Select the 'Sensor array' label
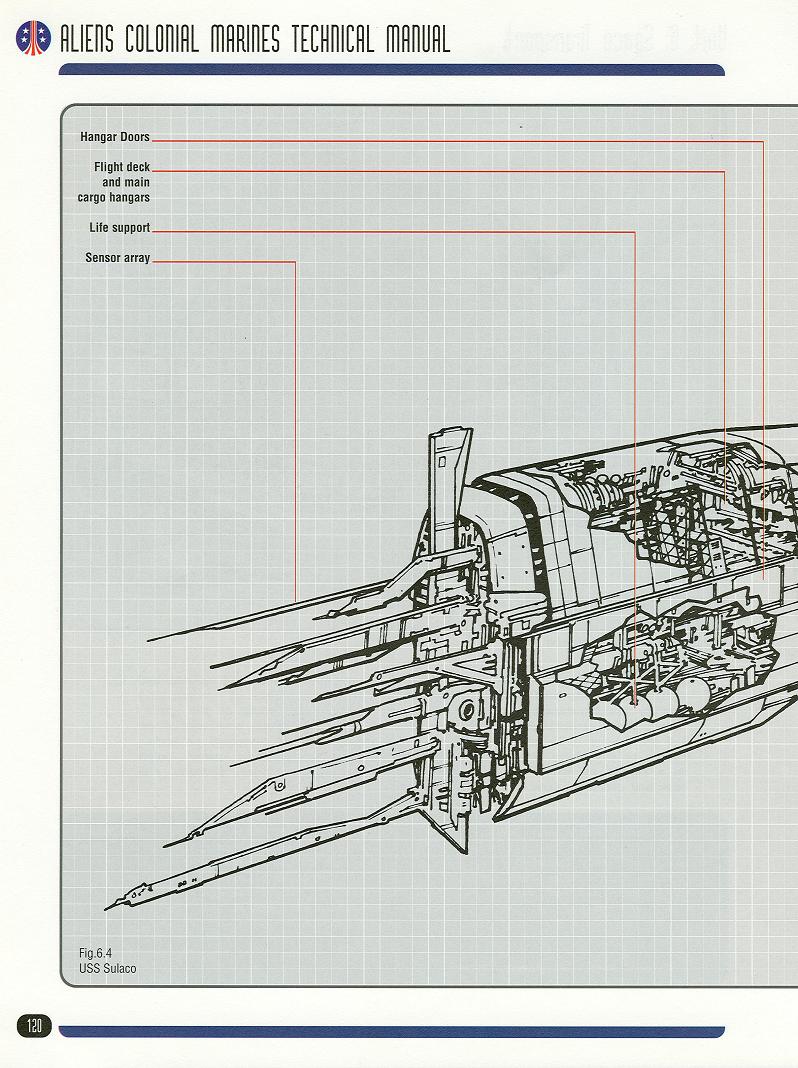This screenshot has height=1068, width=798. [x=118, y=257]
